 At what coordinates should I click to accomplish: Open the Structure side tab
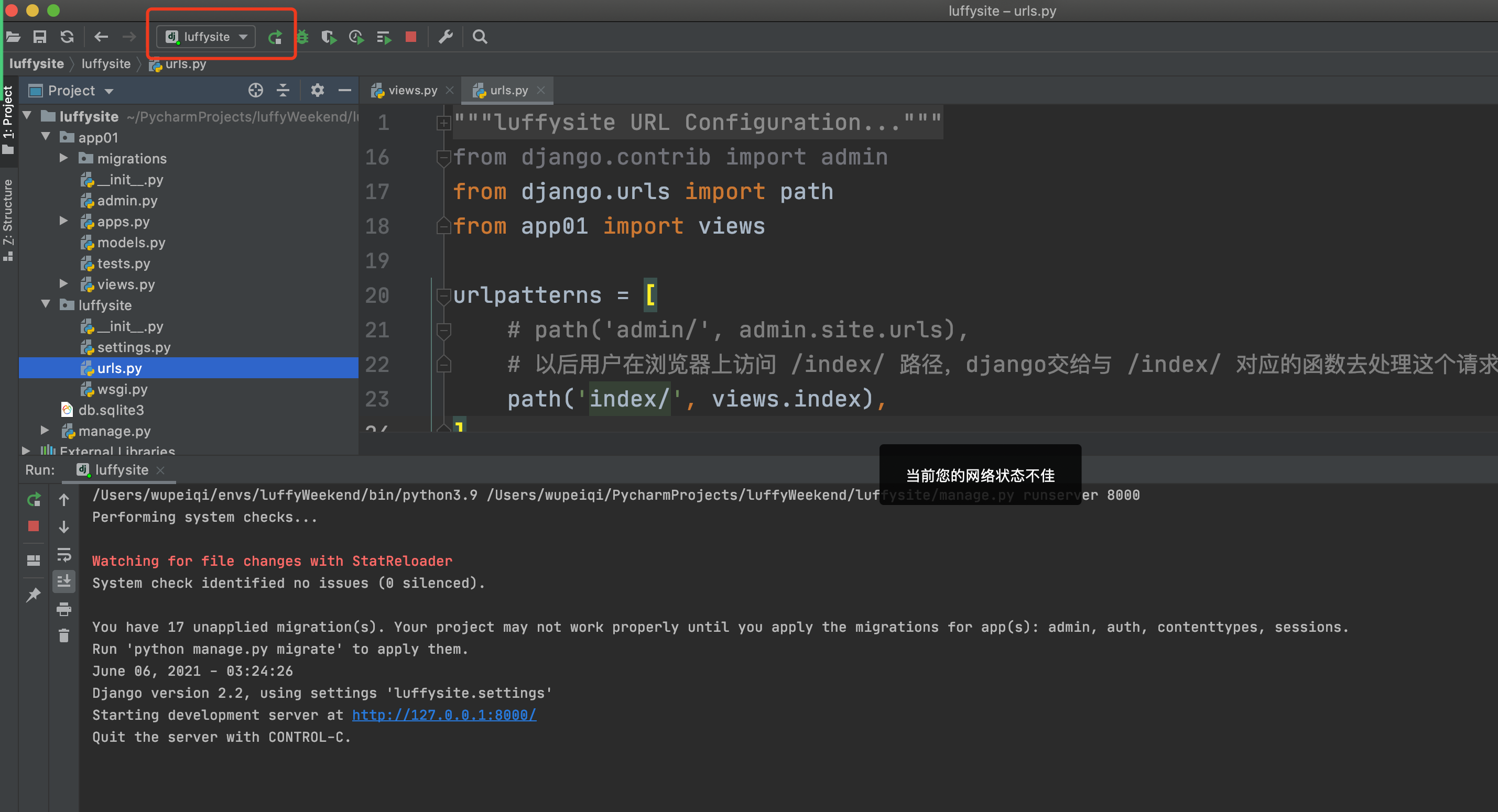pyautogui.click(x=8, y=220)
